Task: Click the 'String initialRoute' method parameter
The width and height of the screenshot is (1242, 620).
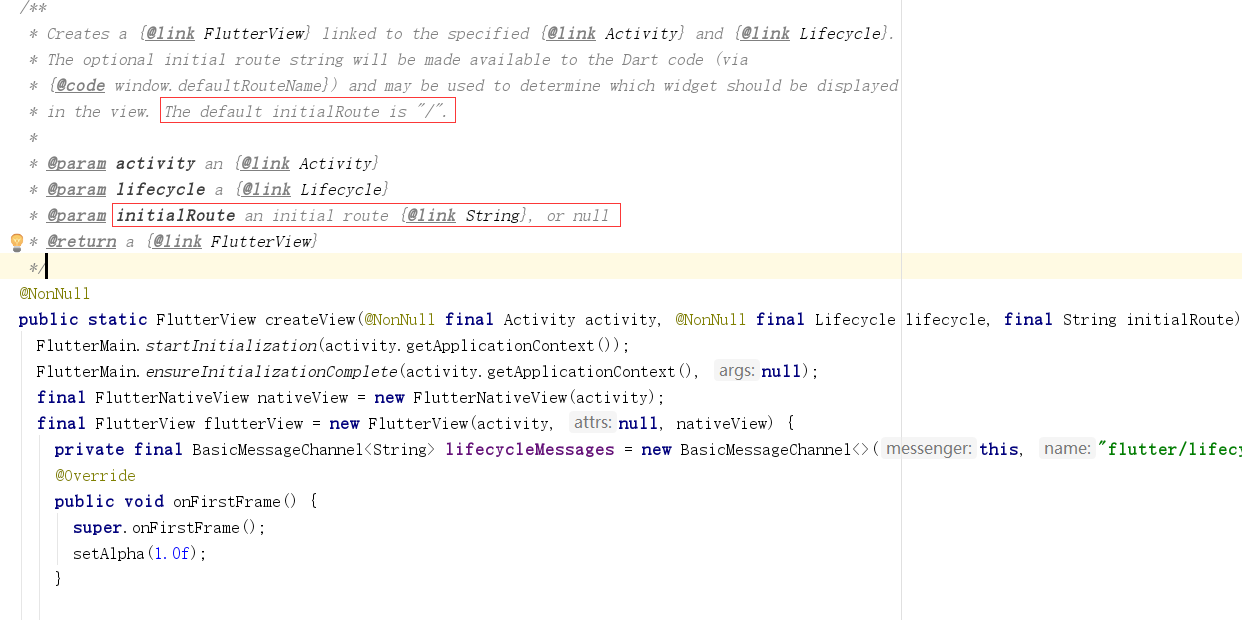Action: (x=1150, y=320)
